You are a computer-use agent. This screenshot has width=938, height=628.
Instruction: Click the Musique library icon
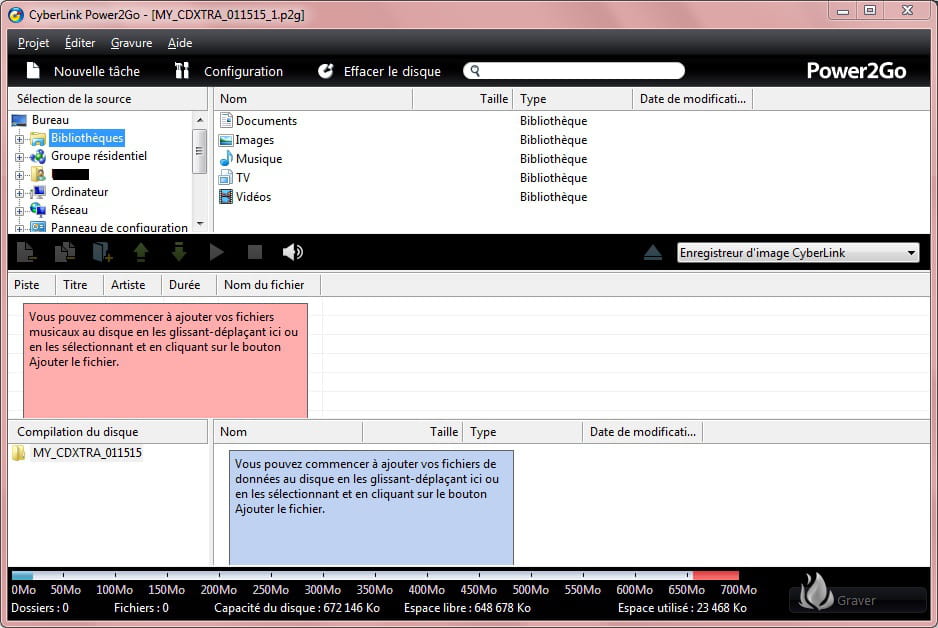[226, 159]
